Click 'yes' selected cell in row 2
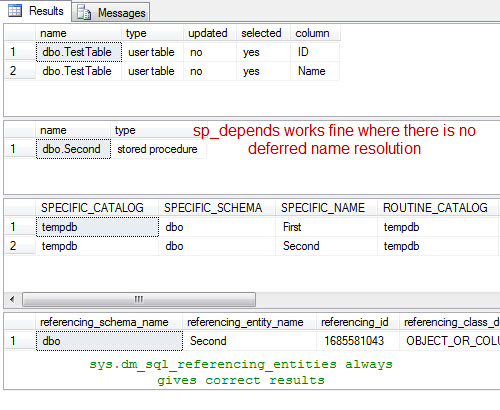Viewport: 500px width, 410px height. [263, 71]
